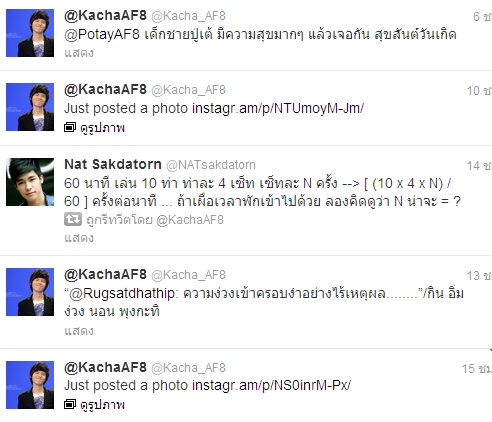Click the 14-hour timestamp on Nat Sakdatorn's tweet

pos(479,166)
